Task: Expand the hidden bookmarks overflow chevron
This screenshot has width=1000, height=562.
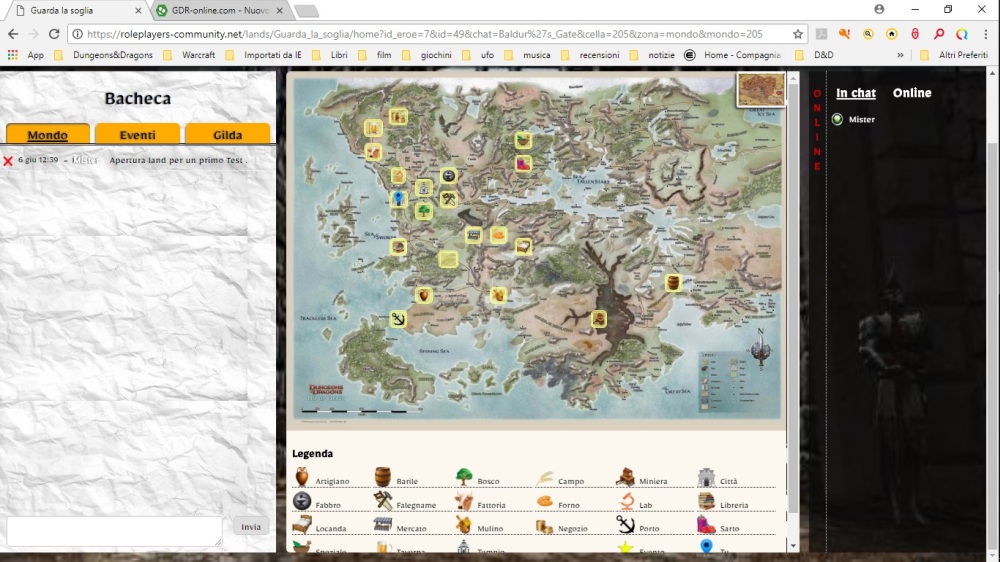Action: (900, 55)
